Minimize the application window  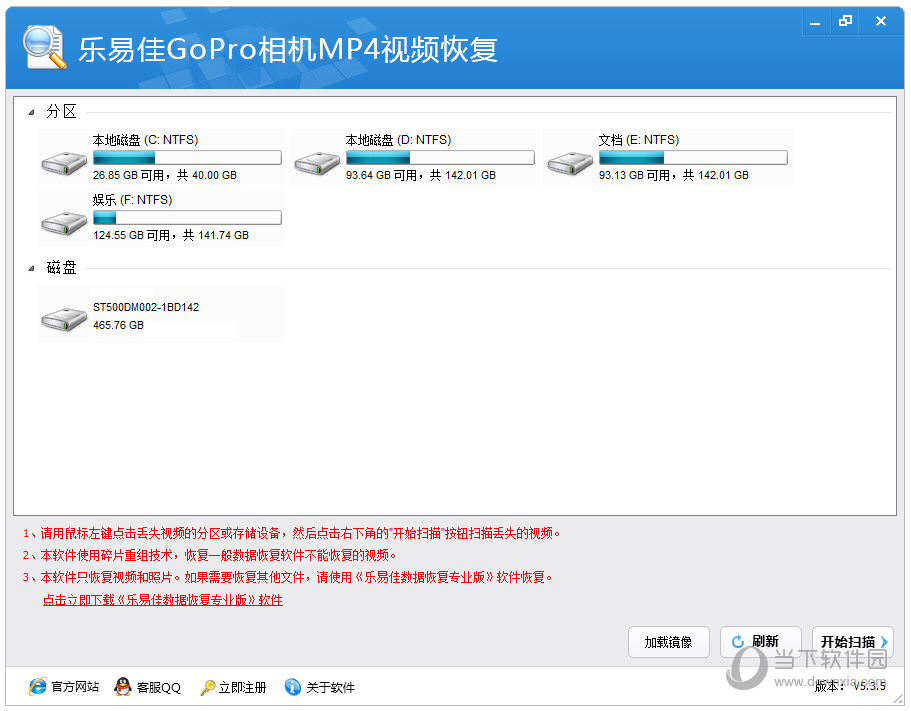(815, 22)
